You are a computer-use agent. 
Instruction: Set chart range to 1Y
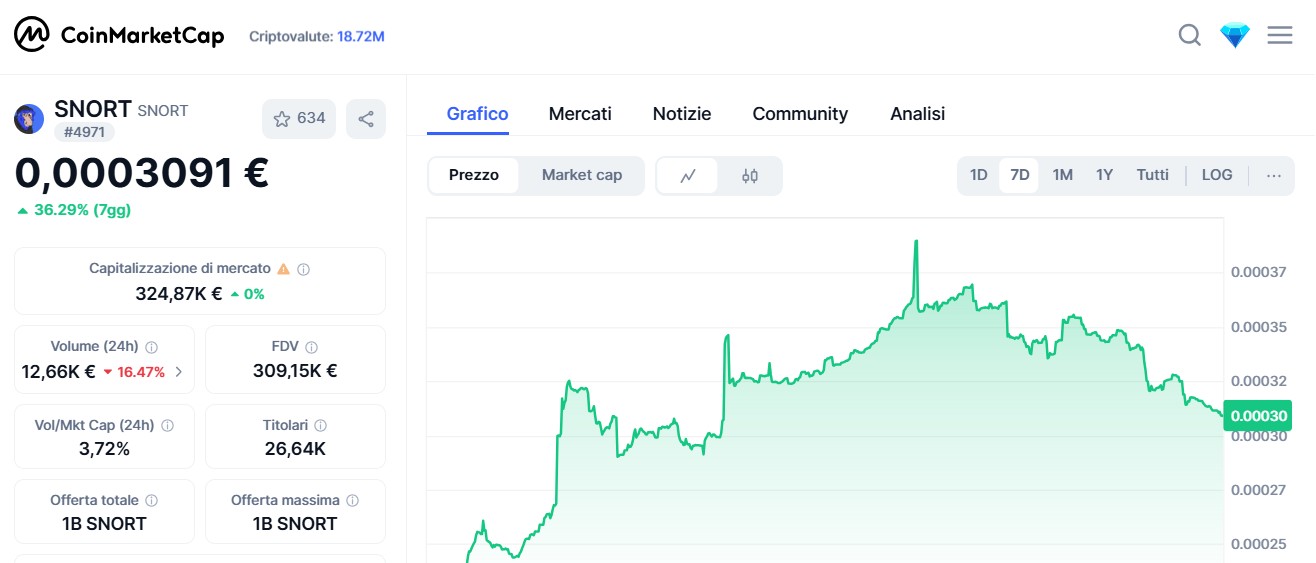[x=1104, y=175]
